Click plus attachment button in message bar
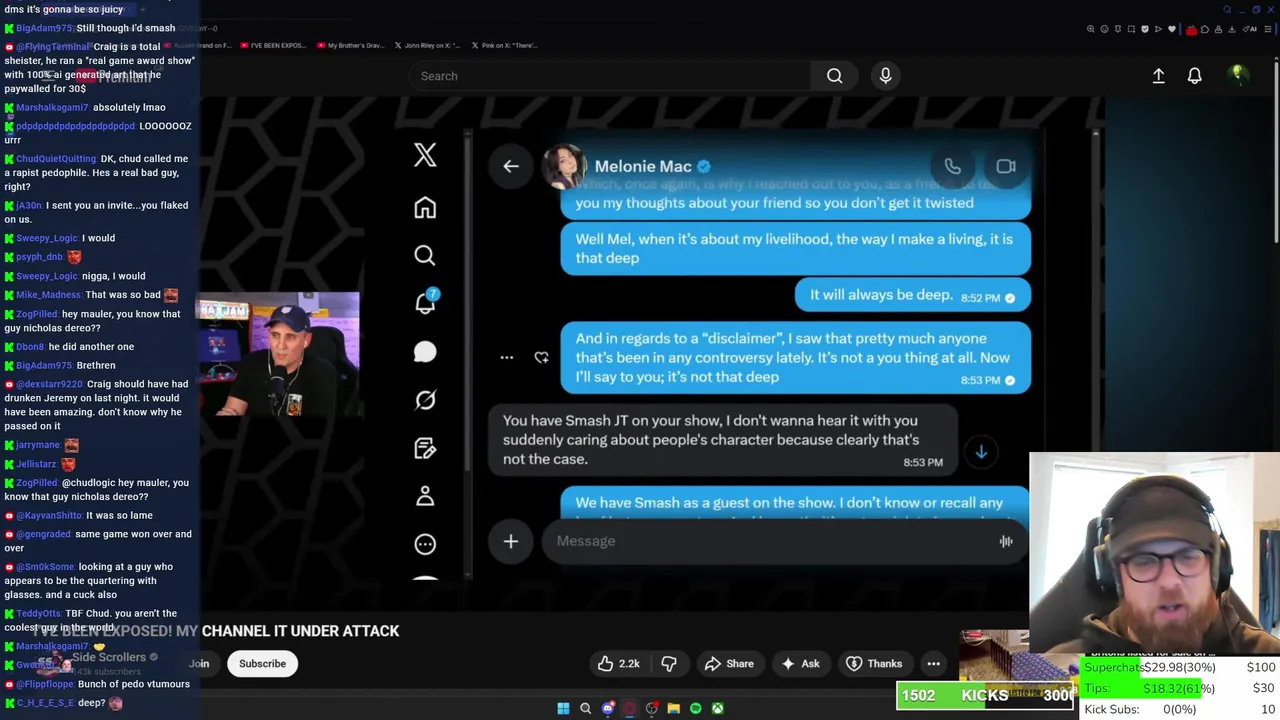The height and width of the screenshot is (720, 1280). [511, 541]
